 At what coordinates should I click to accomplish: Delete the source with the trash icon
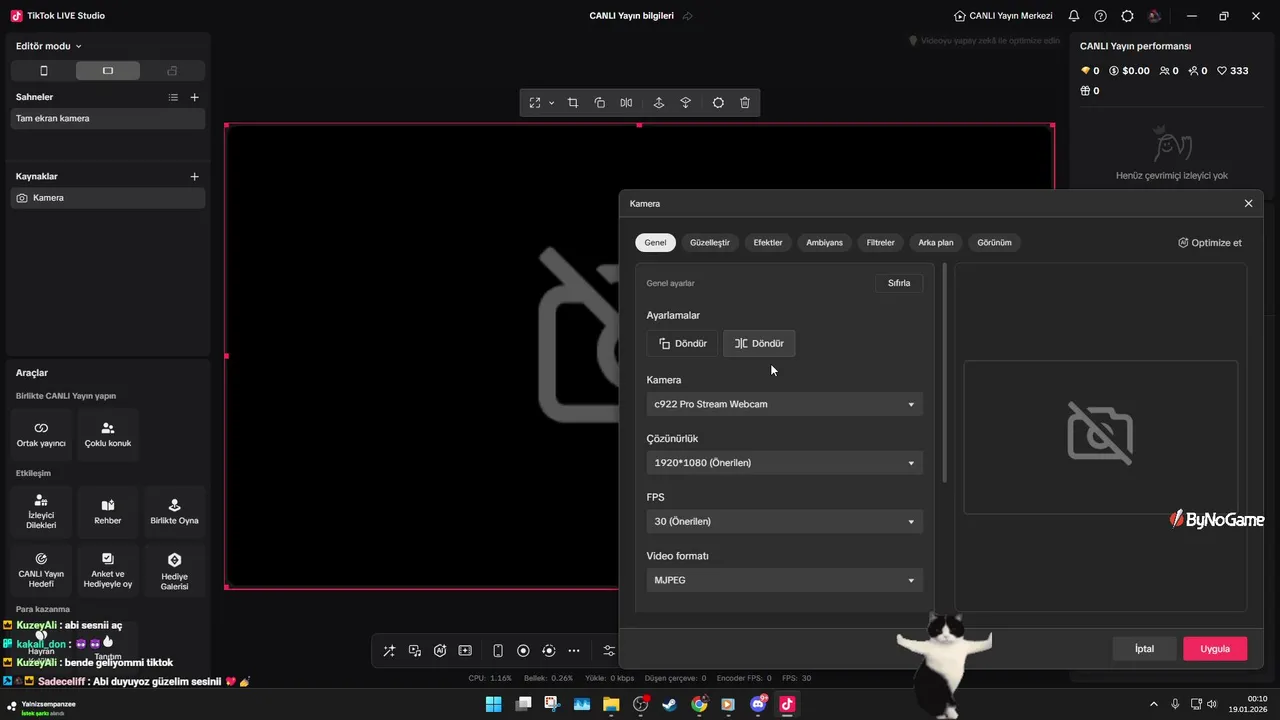(745, 103)
